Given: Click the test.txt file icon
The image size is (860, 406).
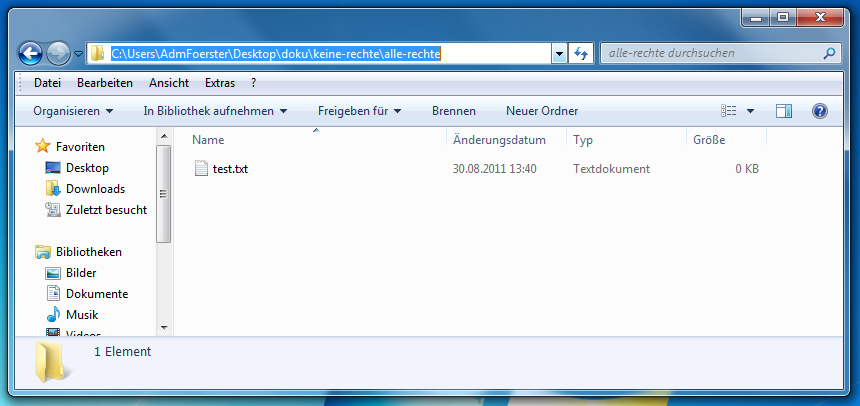Looking at the screenshot, I should tap(201, 168).
